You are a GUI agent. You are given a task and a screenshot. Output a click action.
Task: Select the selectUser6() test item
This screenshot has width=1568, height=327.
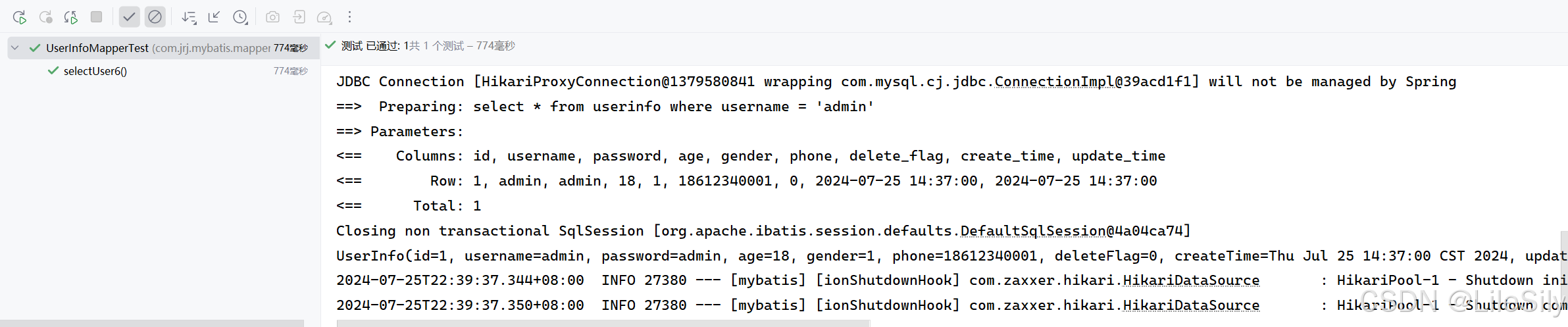pyautogui.click(x=95, y=71)
